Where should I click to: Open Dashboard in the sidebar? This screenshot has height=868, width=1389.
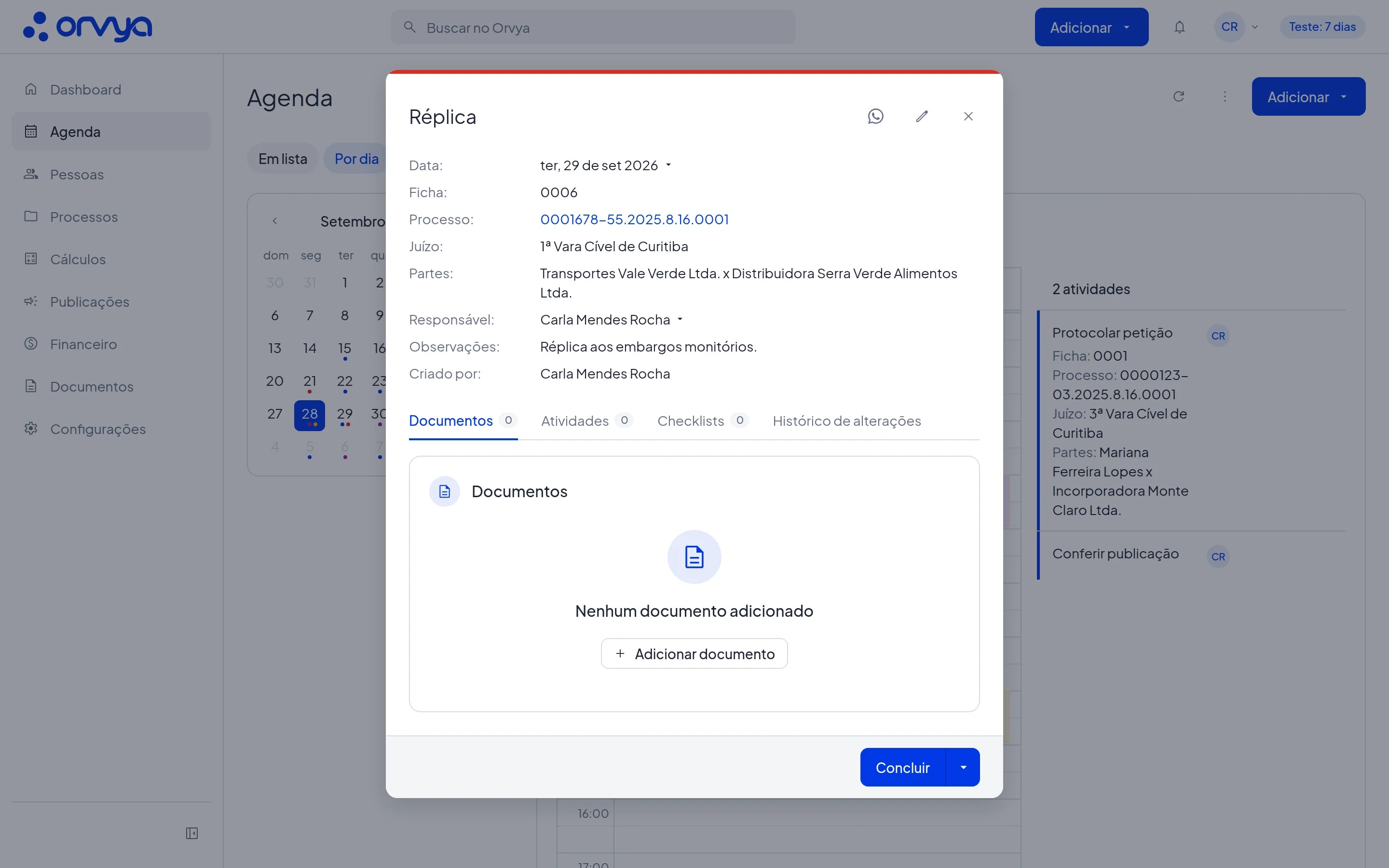tap(111, 89)
